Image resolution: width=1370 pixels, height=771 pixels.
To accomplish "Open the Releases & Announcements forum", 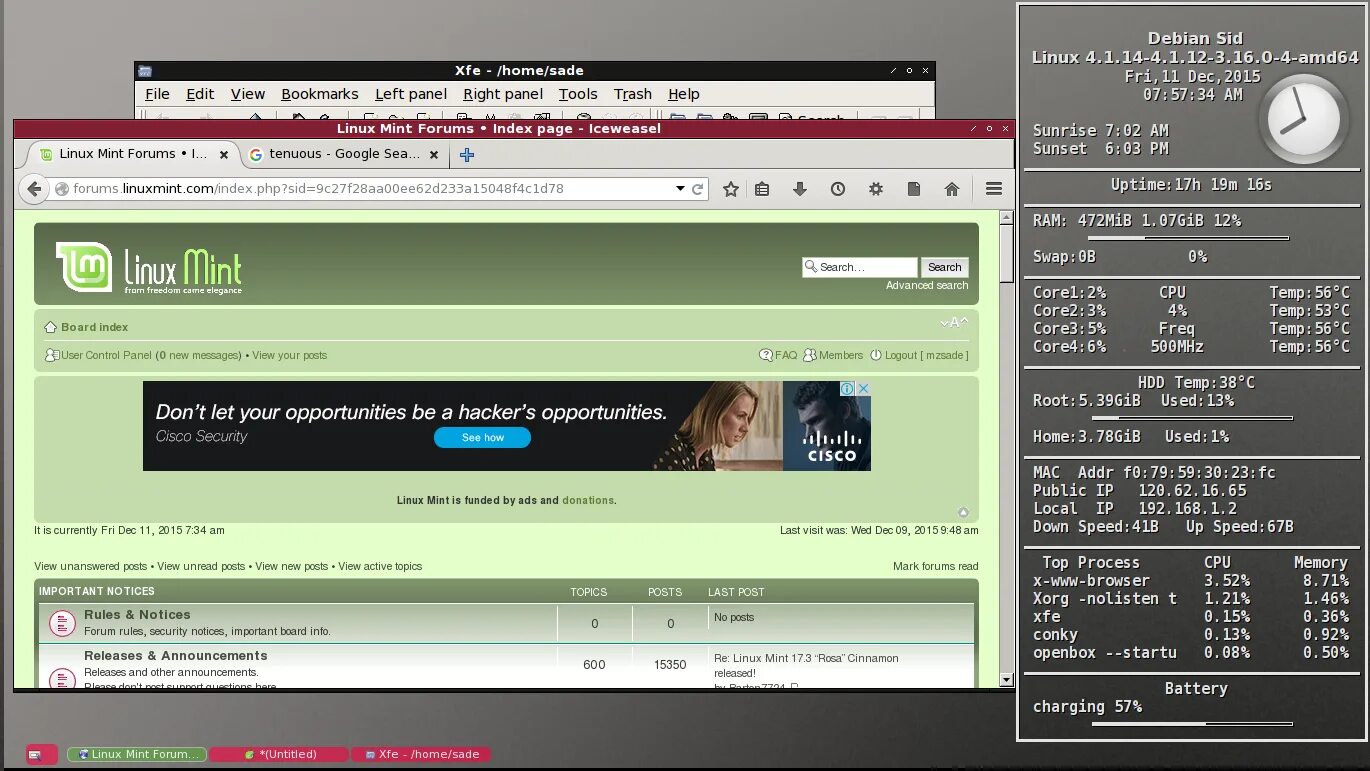I will [x=176, y=656].
